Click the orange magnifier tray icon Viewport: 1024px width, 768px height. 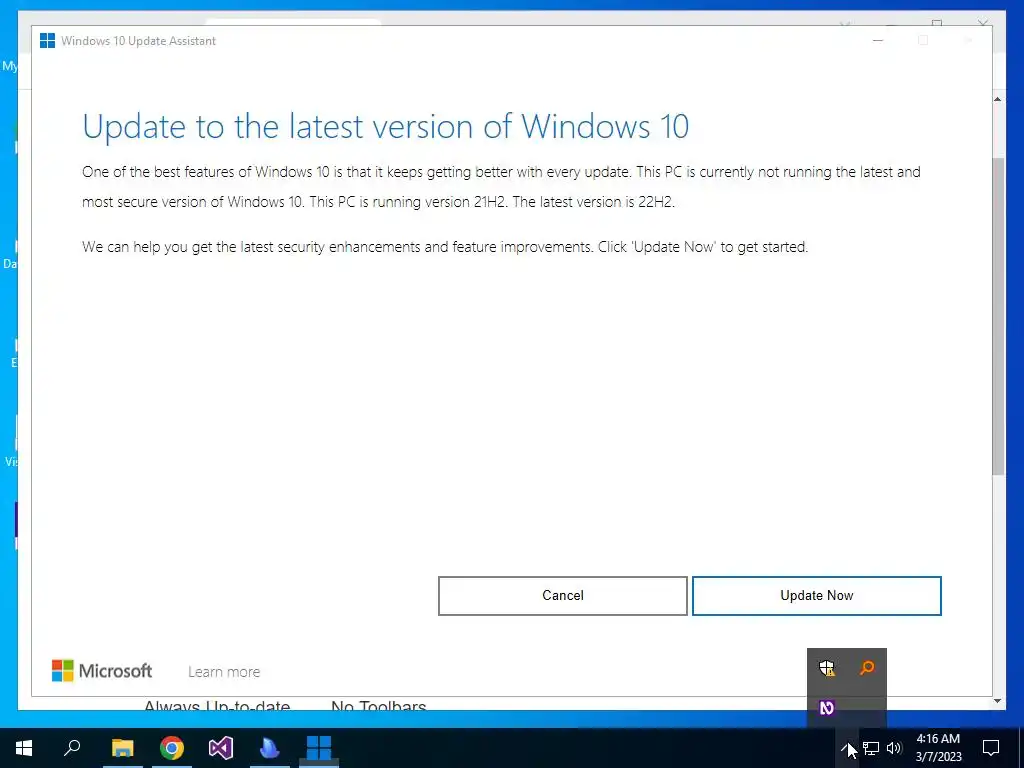[x=867, y=667]
